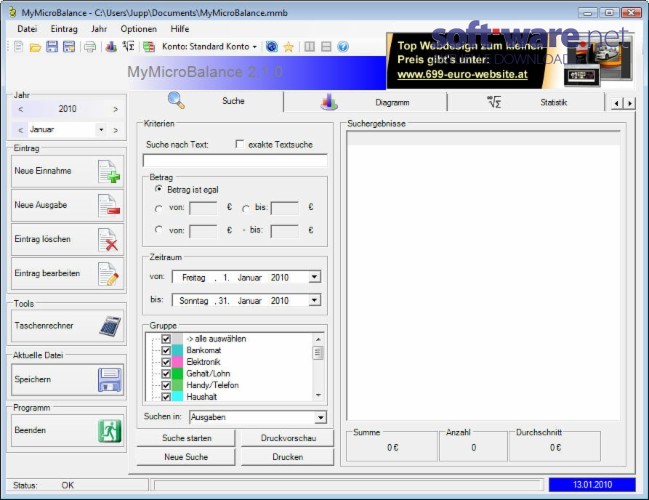Click the Elektronik pink color swatch

click(x=177, y=362)
